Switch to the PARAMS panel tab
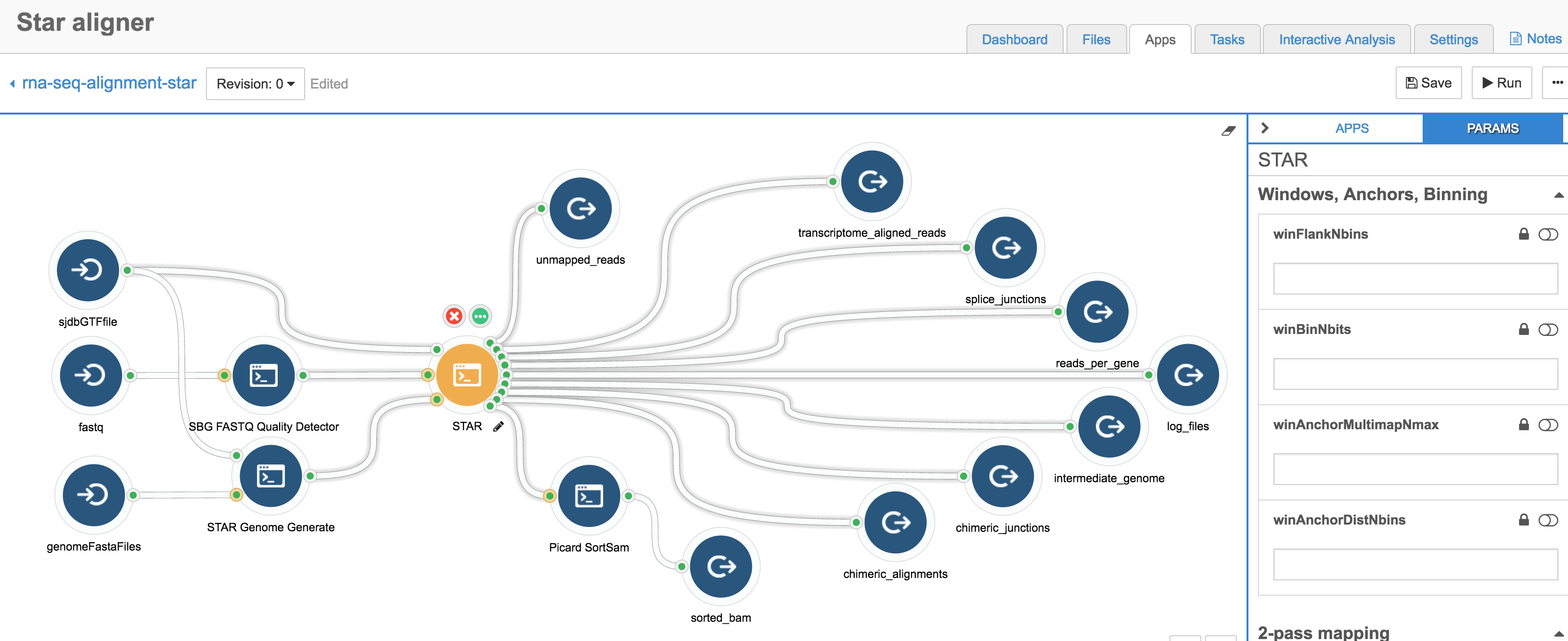This screenshot has height=641, width=1568. click(1492, 128)
